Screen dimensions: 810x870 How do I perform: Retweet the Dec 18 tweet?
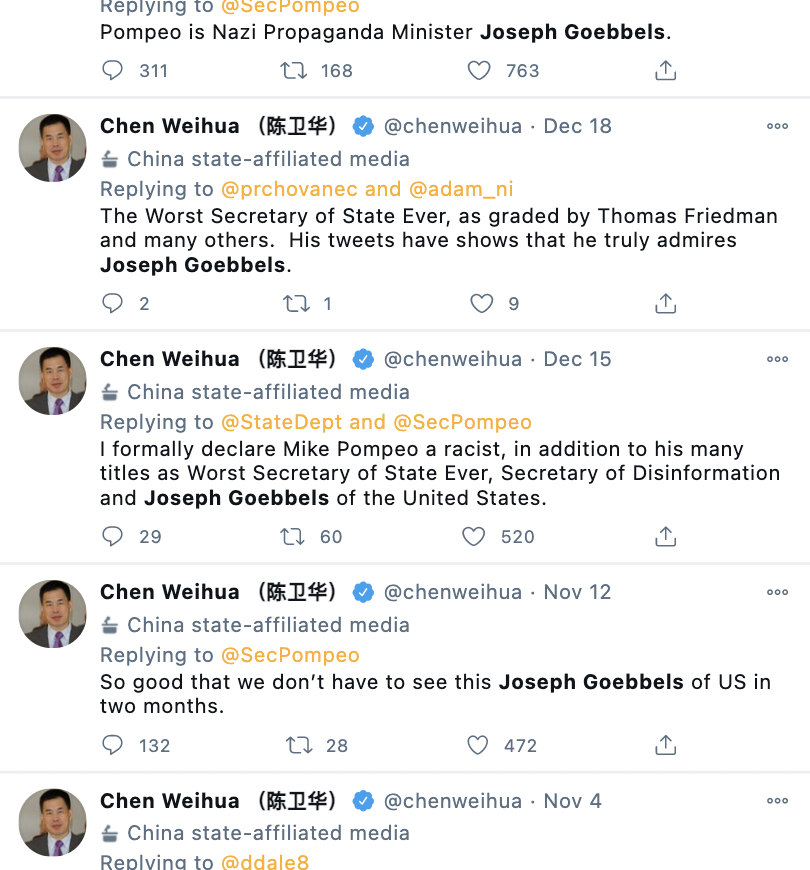(297, 304)
